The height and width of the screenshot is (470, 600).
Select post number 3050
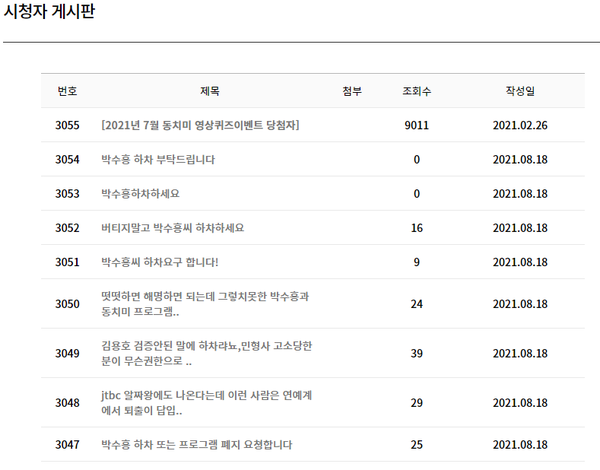click(x=67, y=304)
